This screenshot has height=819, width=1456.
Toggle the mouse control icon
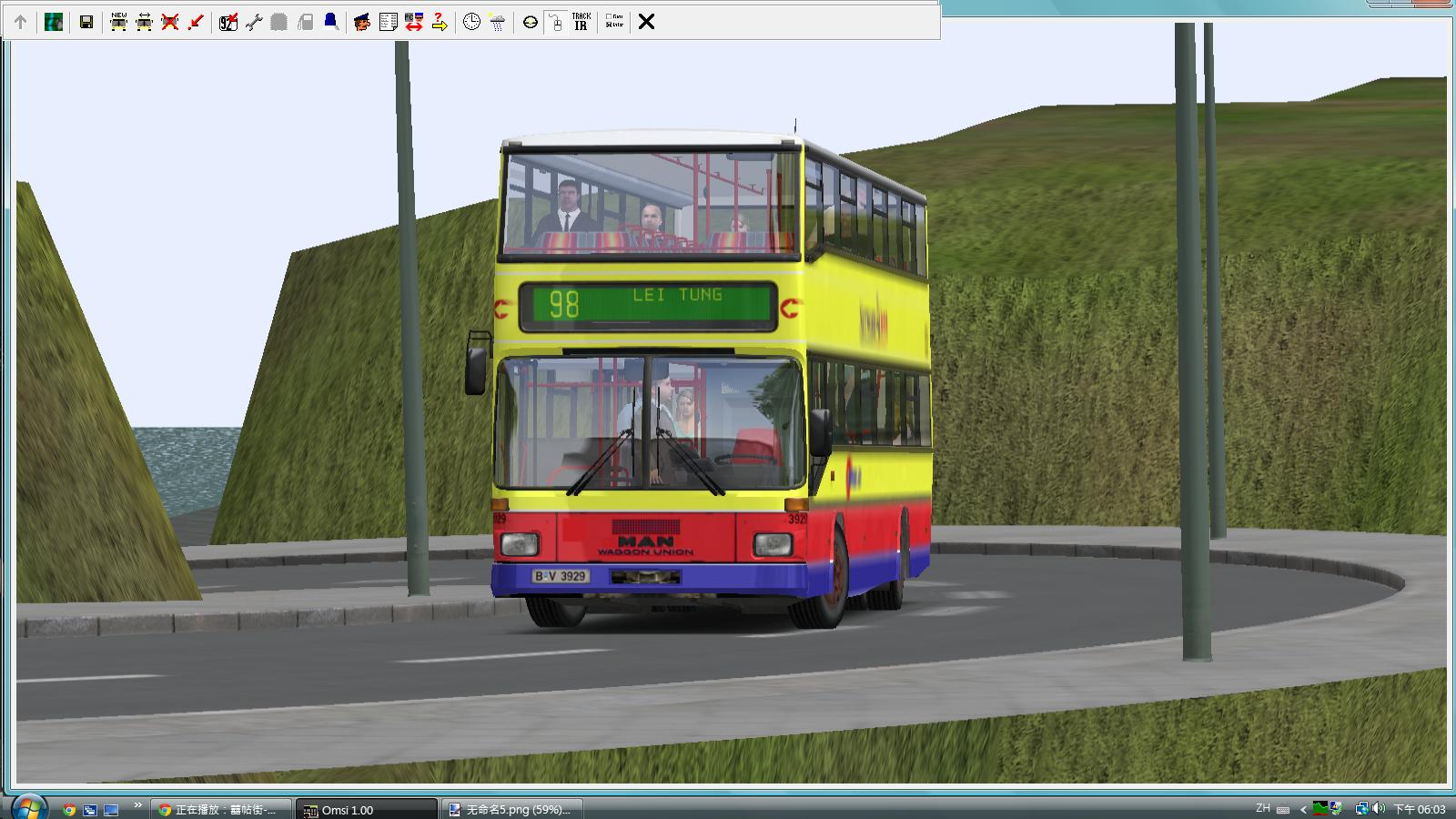pyautogui.click(x=556, y=22)
